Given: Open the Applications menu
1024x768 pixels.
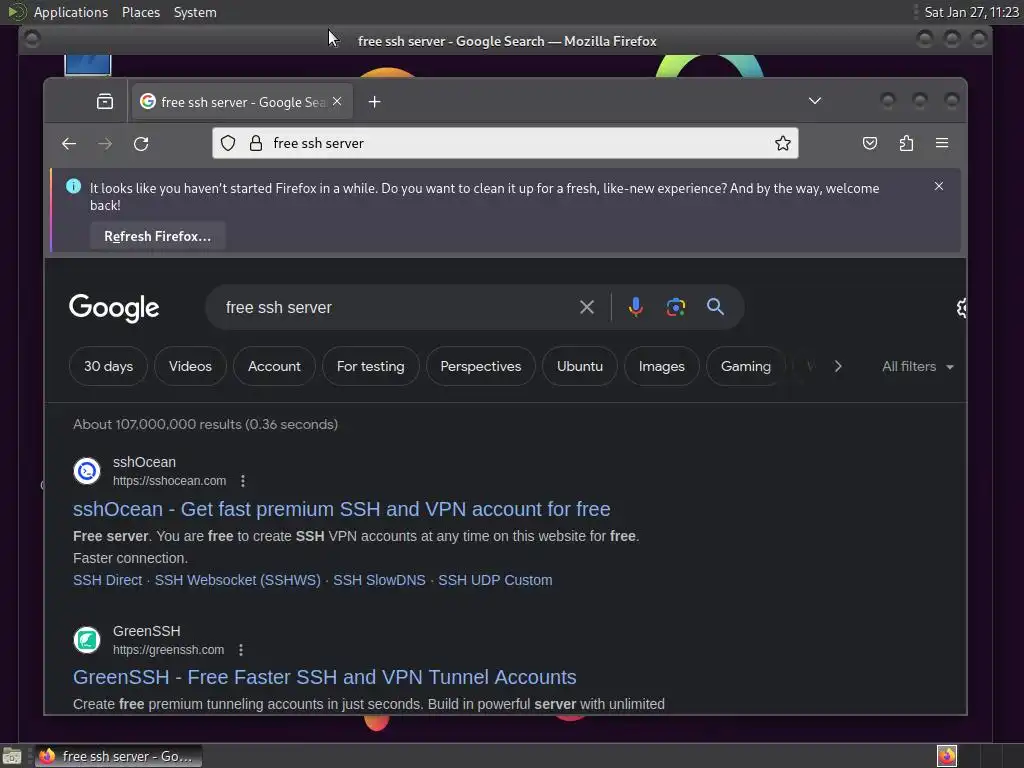Looking at the screenshot, I should [x=71, y=12].
